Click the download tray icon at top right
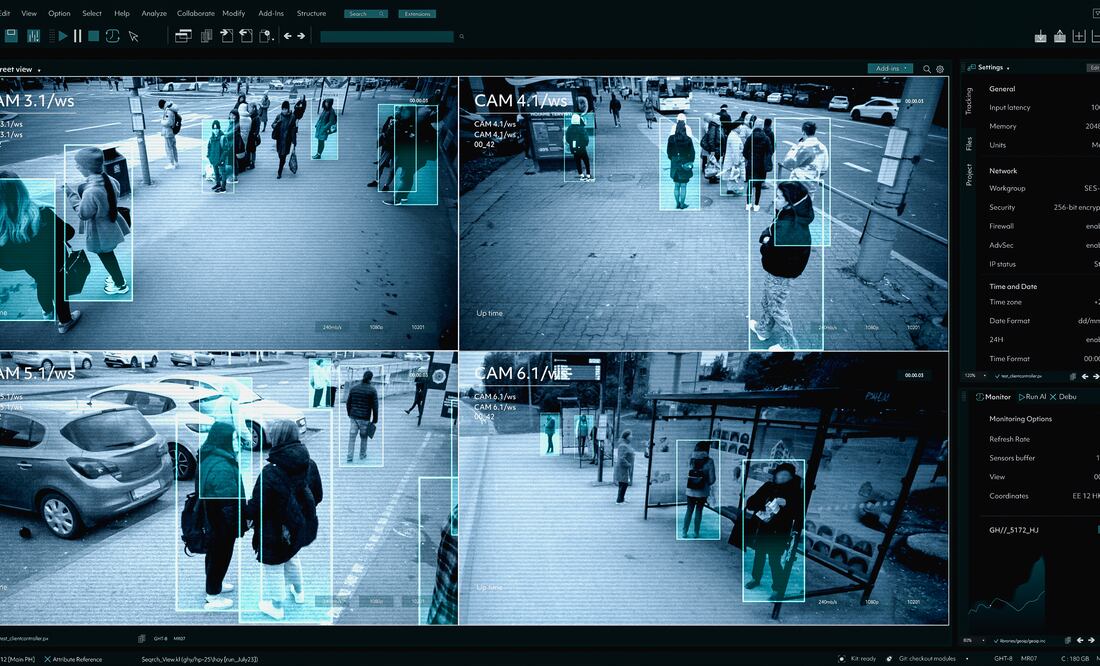This screenshot has height=666, width=1100. (x=1041, y=37)
